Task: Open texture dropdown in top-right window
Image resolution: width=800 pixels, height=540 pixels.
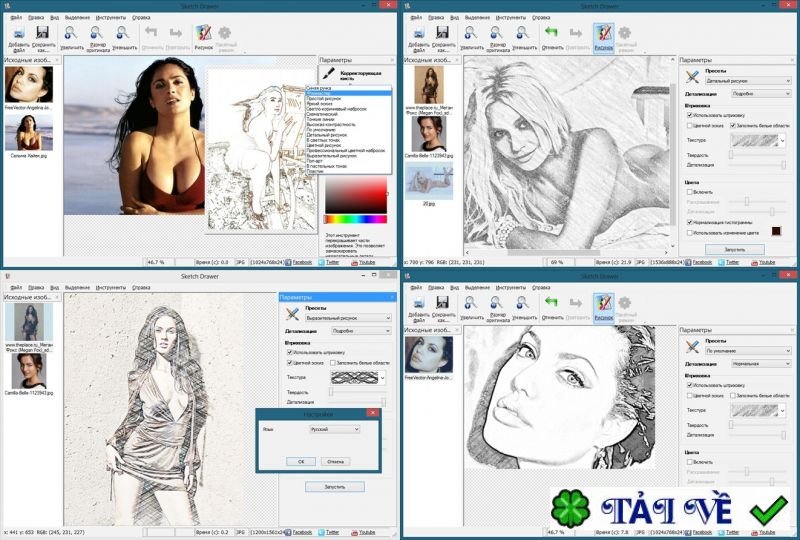Action: coord(758,140)
